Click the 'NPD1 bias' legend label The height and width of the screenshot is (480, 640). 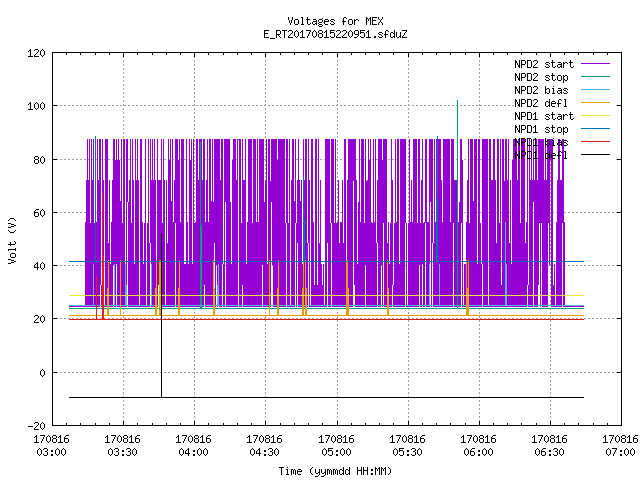541,142
